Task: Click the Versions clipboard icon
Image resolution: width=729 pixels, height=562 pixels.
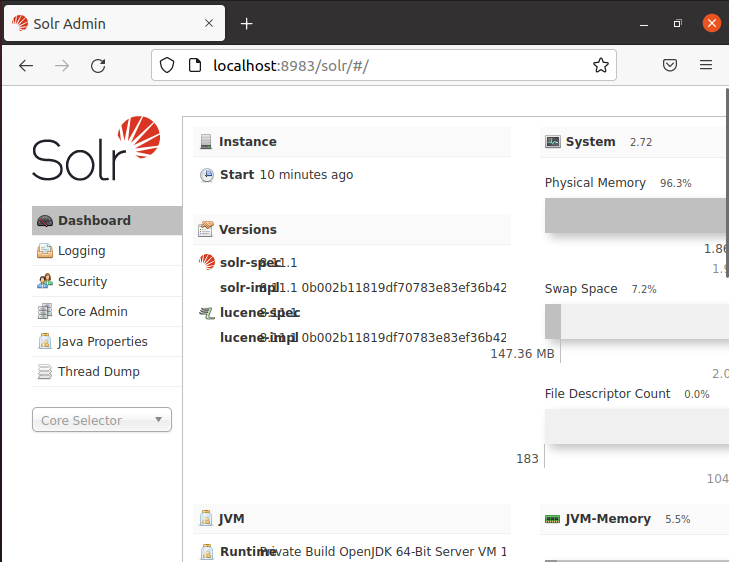Action: (x=205, y=229)
